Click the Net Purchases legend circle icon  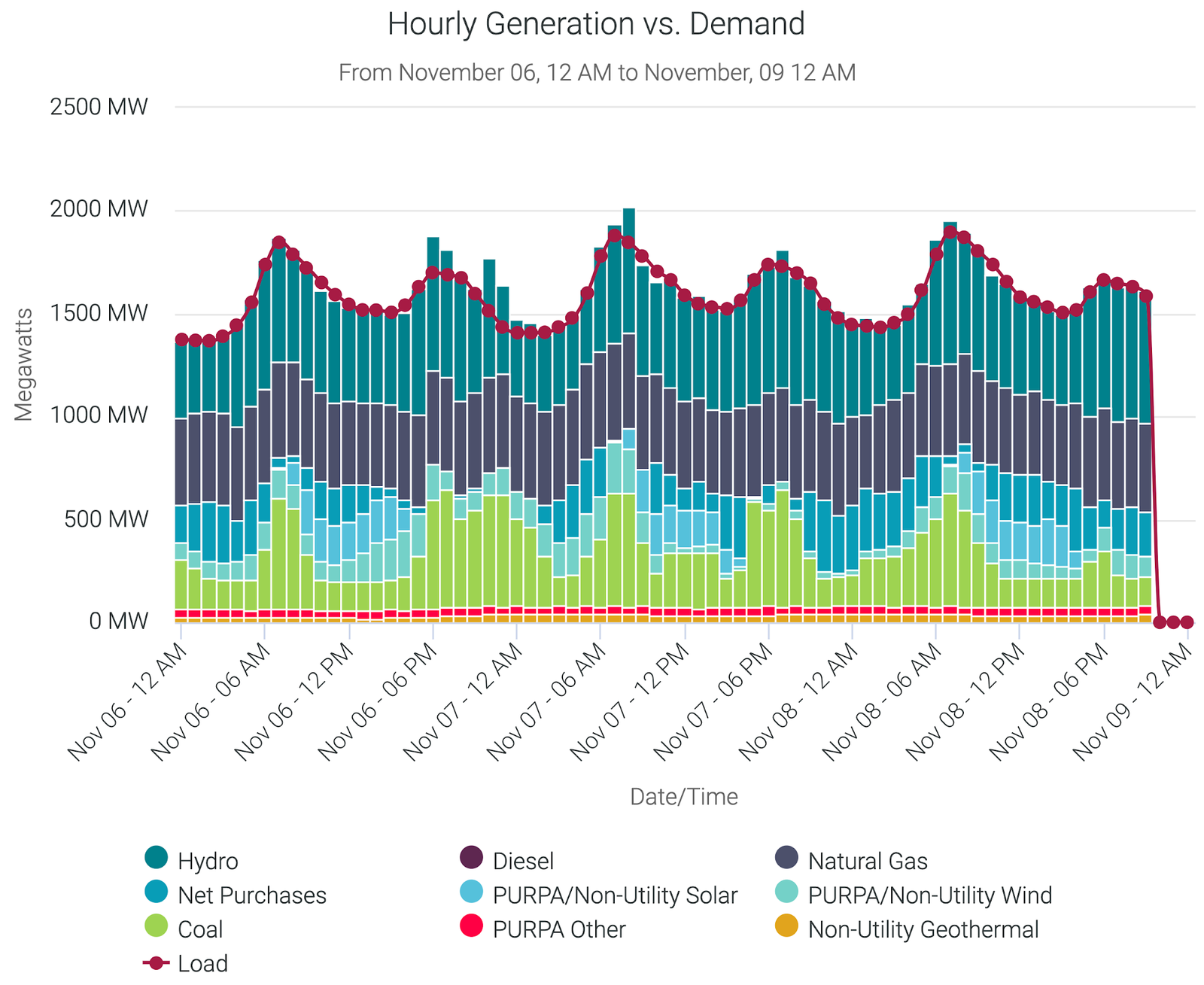[156, 892]
